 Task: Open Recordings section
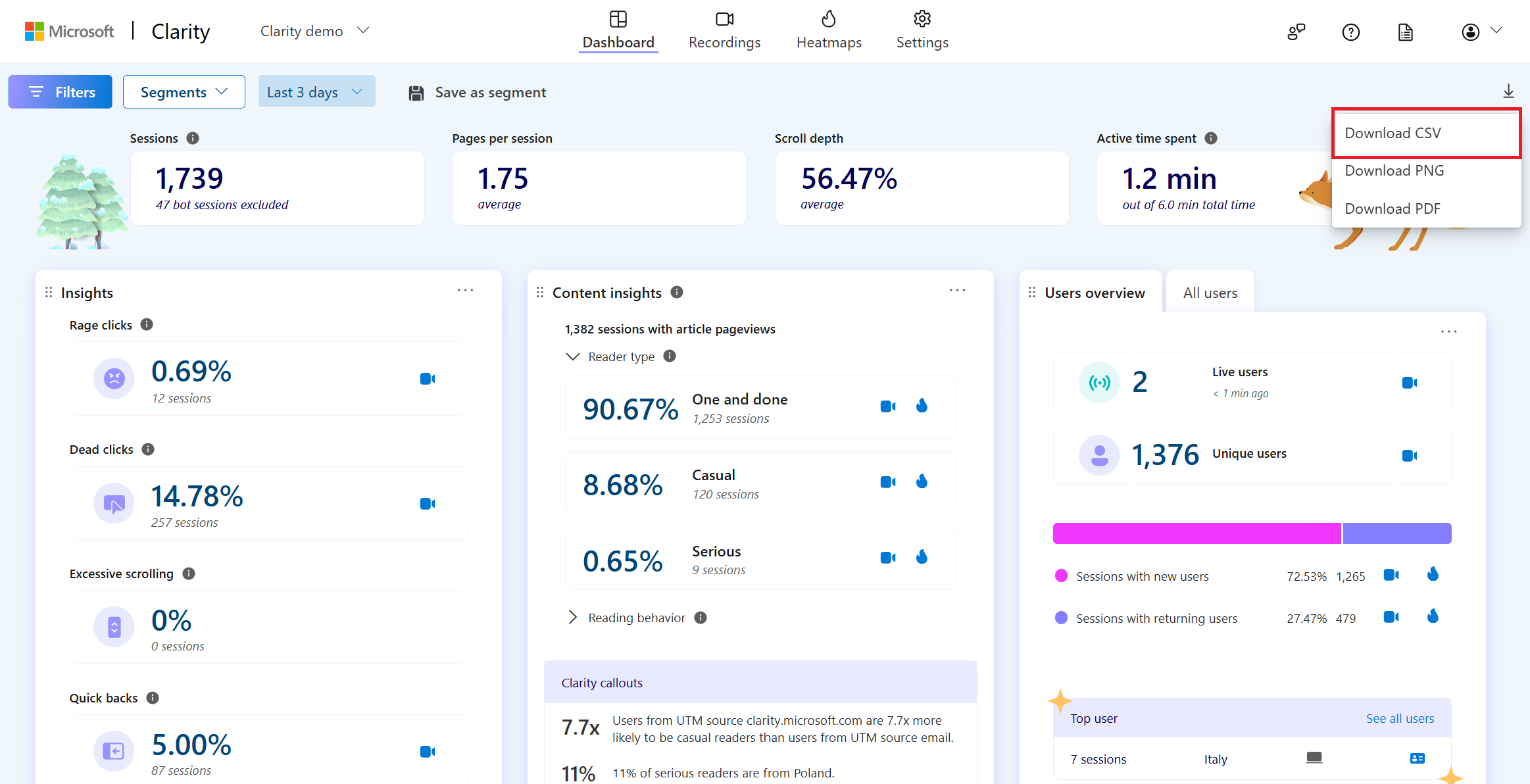[724, 30]
